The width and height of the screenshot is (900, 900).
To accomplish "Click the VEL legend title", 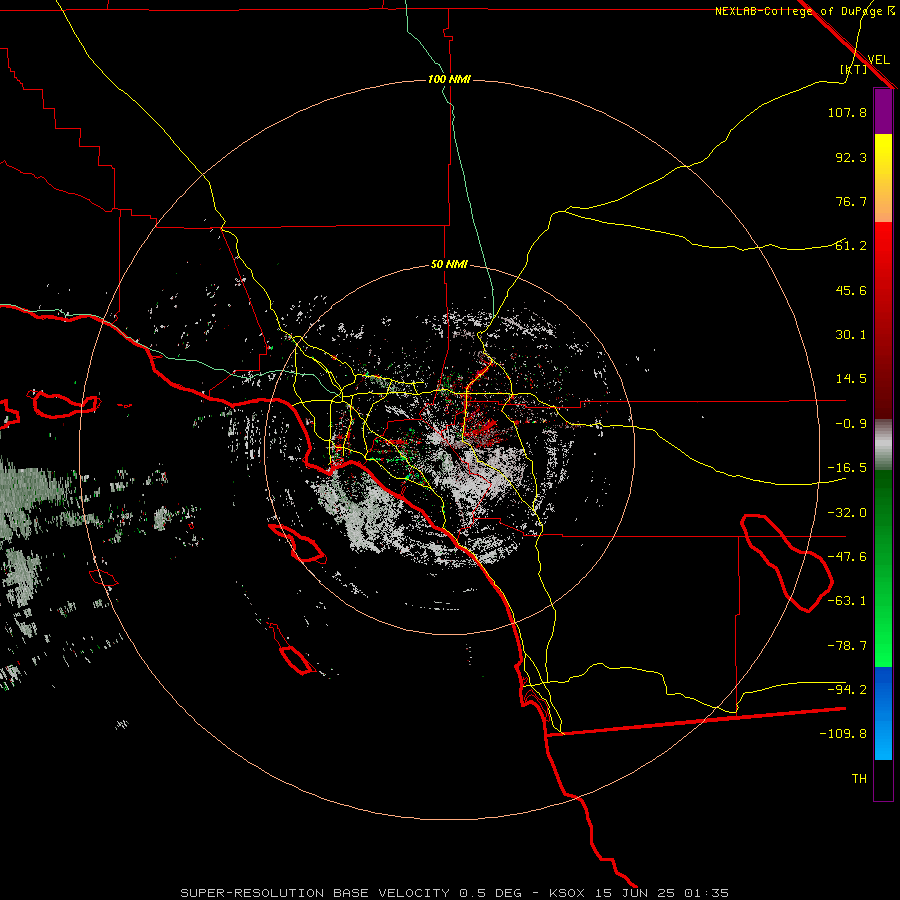I will [x=878, y=60].
